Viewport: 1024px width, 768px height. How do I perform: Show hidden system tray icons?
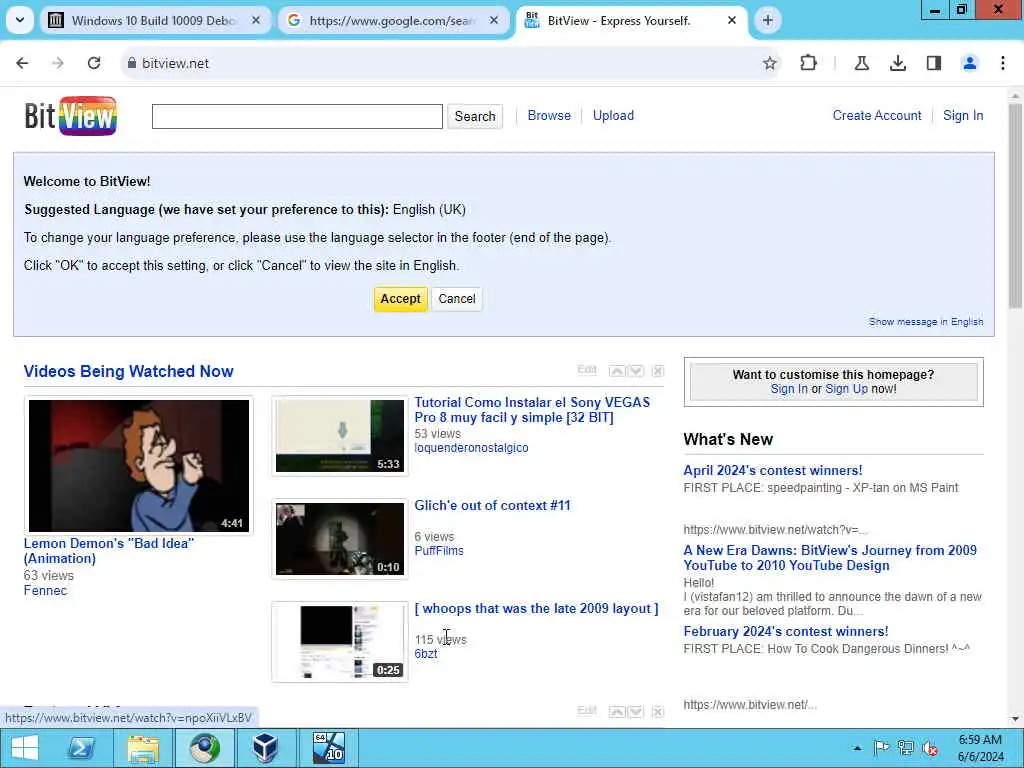coord(857,748)
